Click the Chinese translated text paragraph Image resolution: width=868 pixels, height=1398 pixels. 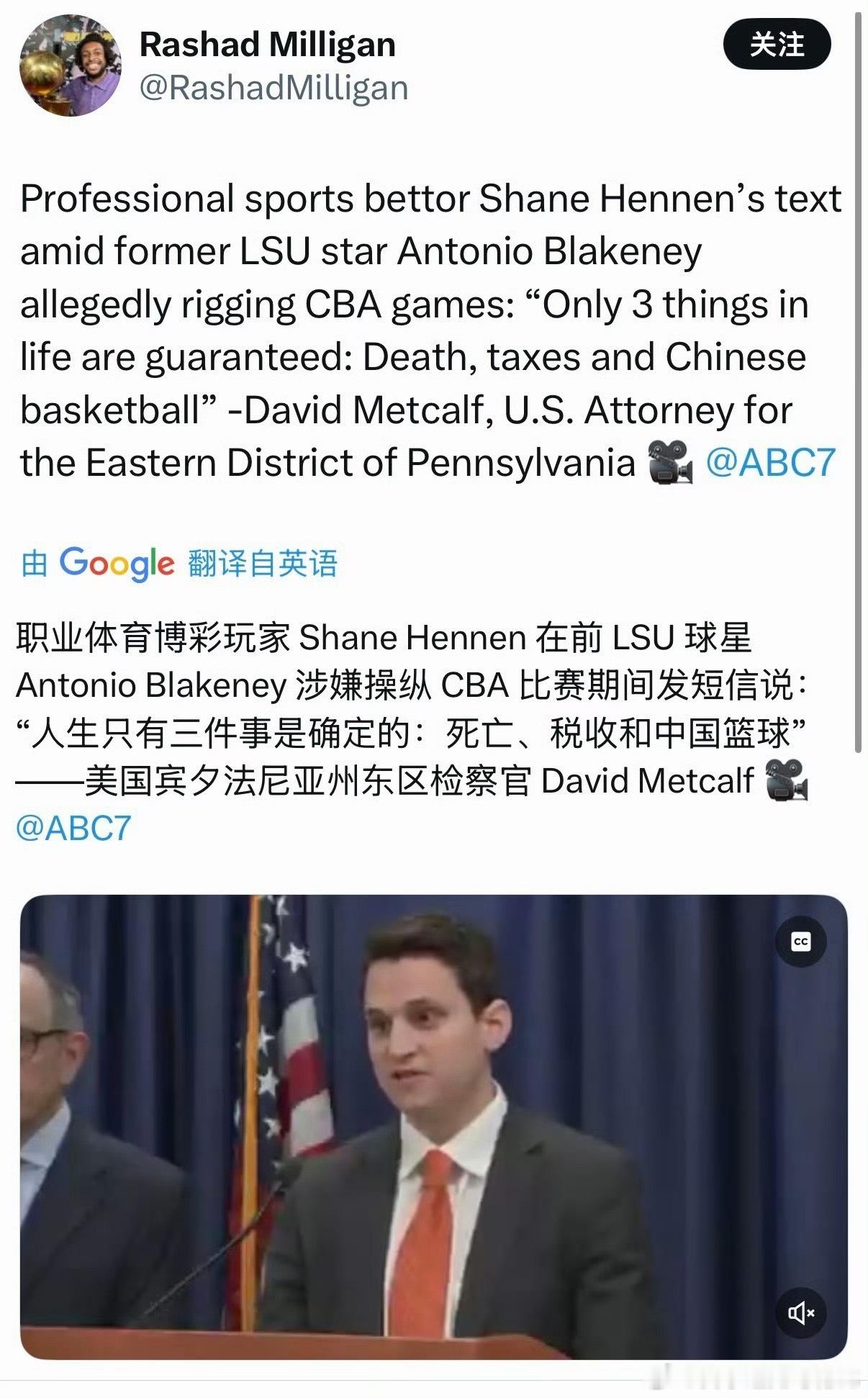412,733
